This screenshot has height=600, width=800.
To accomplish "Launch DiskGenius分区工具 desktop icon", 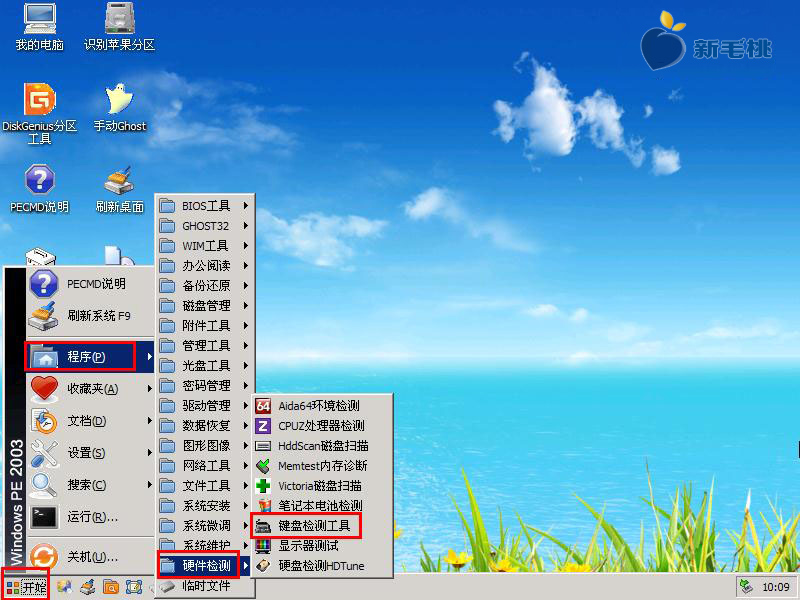I will [39, 114].
